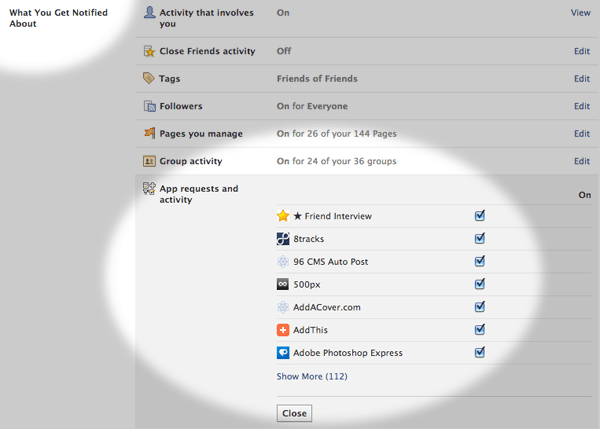The width and height of the screenshot is (600, 429).
Task: Click the Close Friends activity star icon
Action: 149,51
